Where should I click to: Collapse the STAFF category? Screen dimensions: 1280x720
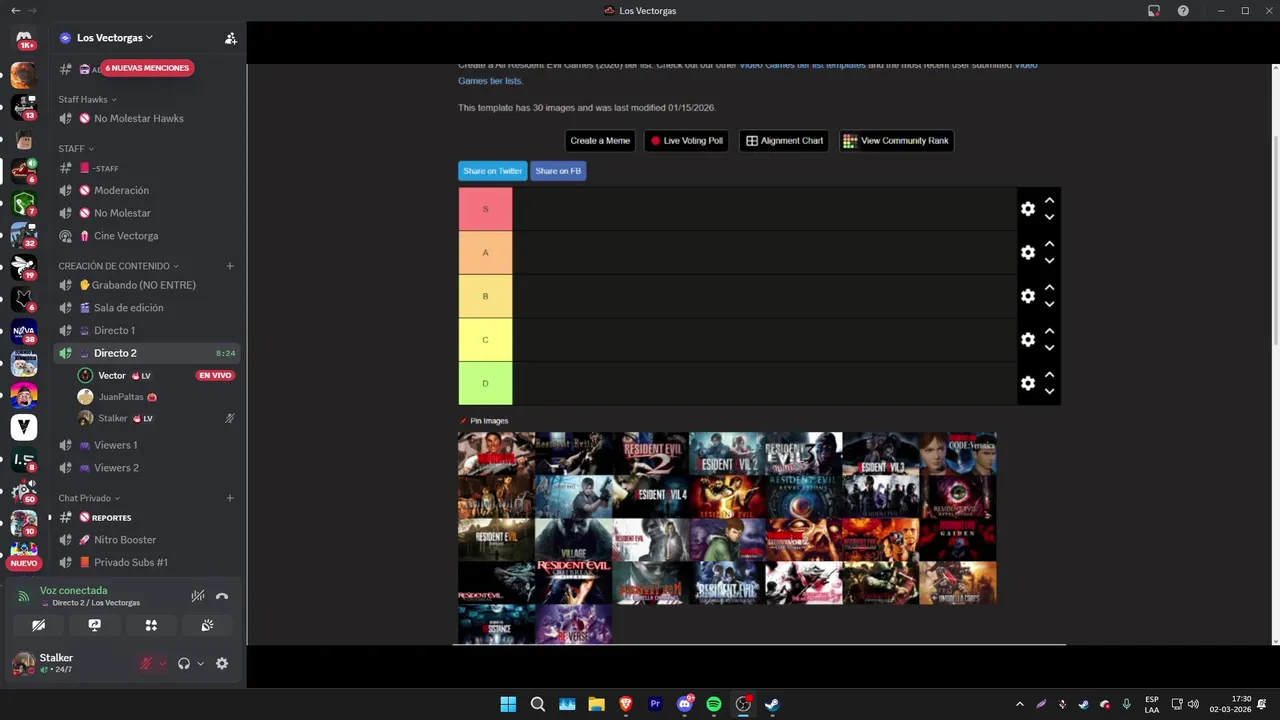tap(76, 149)
